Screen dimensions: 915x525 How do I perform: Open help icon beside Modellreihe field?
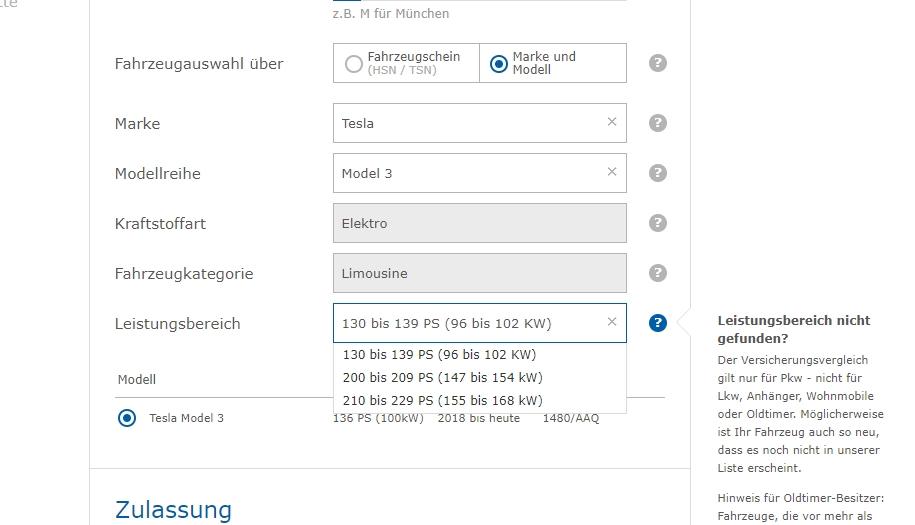pyautogui.click(x=658, y=173)
